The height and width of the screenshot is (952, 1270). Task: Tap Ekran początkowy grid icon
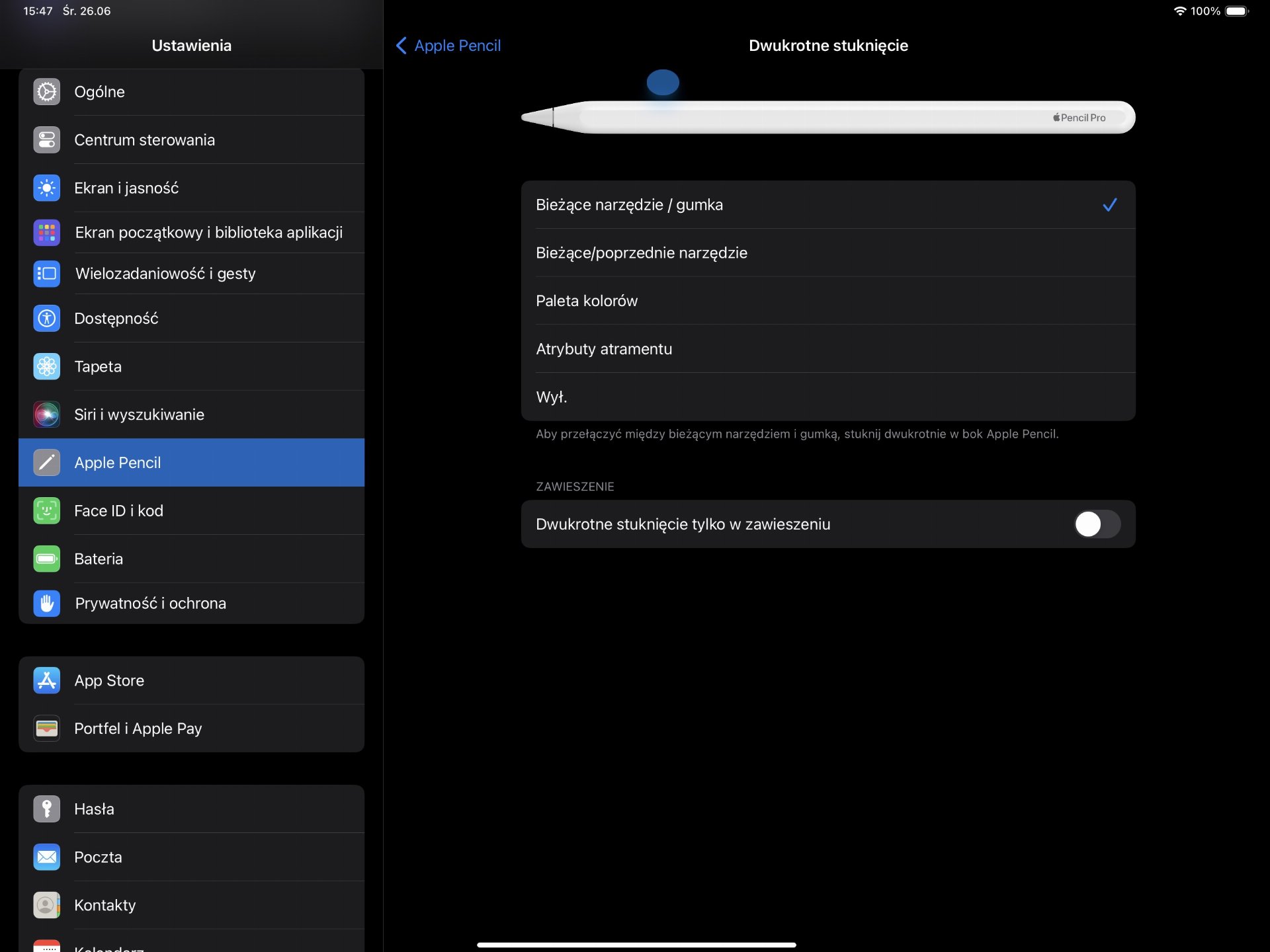[46, 232]
